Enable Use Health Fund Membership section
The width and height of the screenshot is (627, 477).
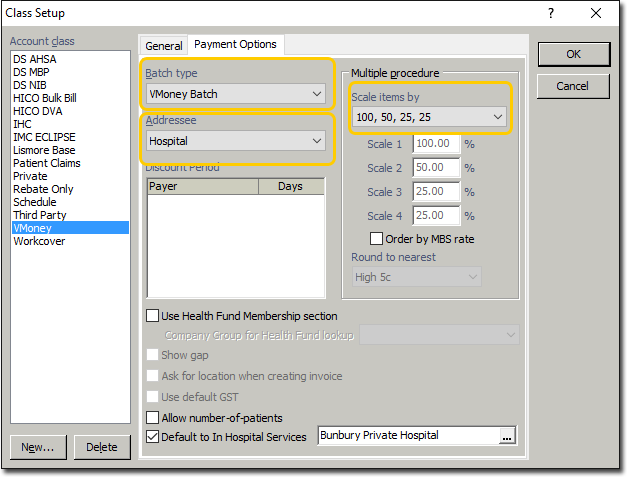click(x=153, y=316)
